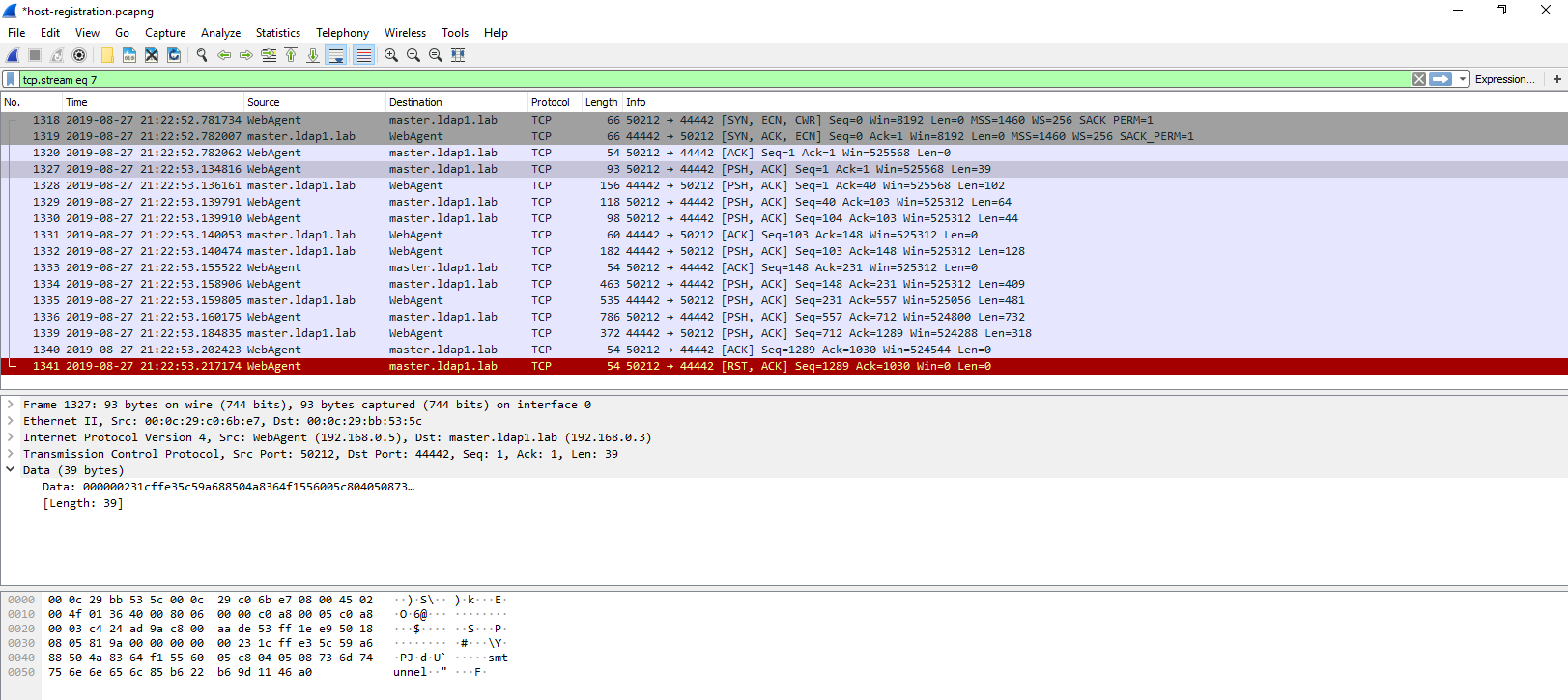Click the resize columns icon
This screenshot has height=700, width=1568.
[458, 55]
